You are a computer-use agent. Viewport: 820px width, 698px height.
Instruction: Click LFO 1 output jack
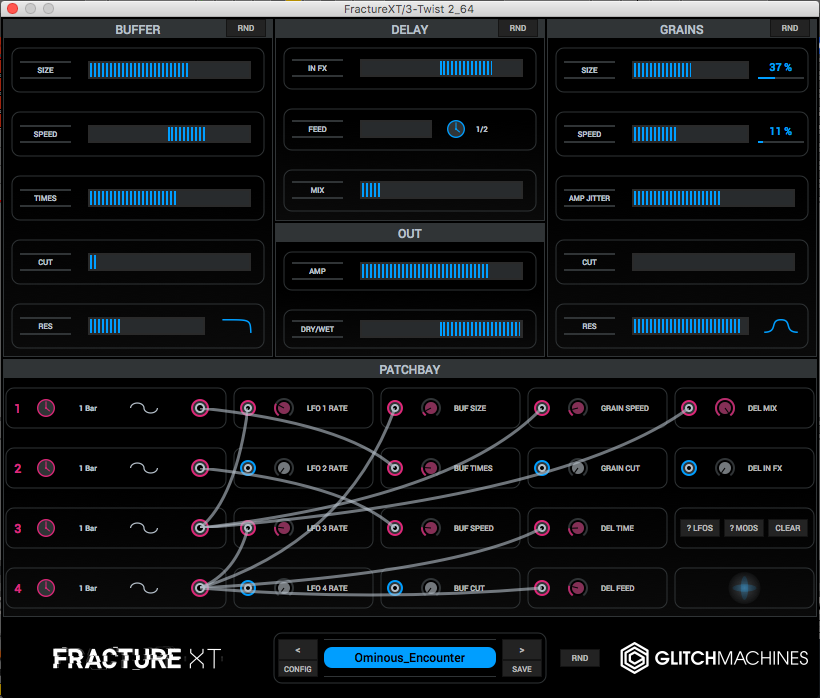(200, 408)
